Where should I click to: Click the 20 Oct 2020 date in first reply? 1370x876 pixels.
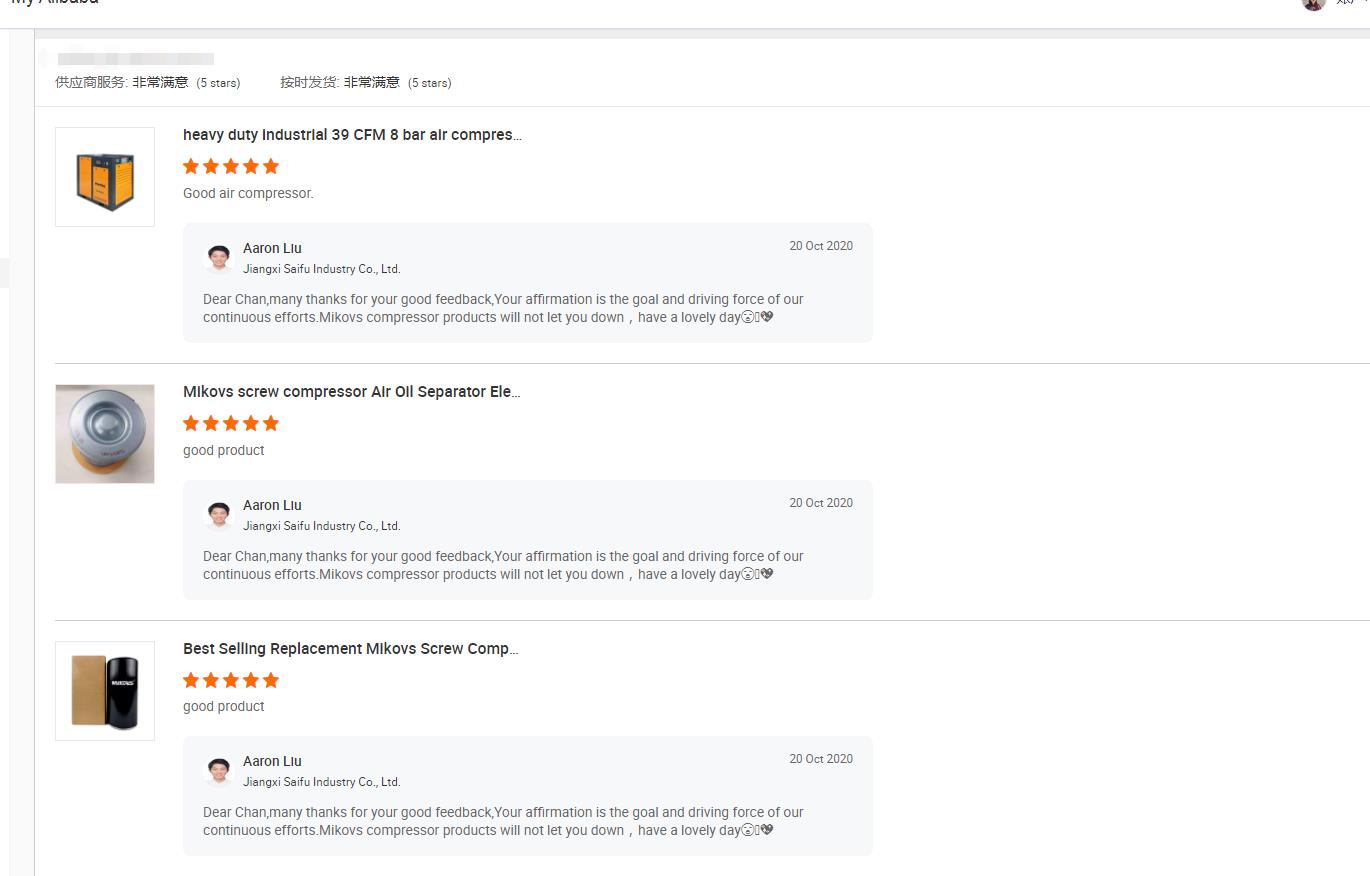coord(821,246)
